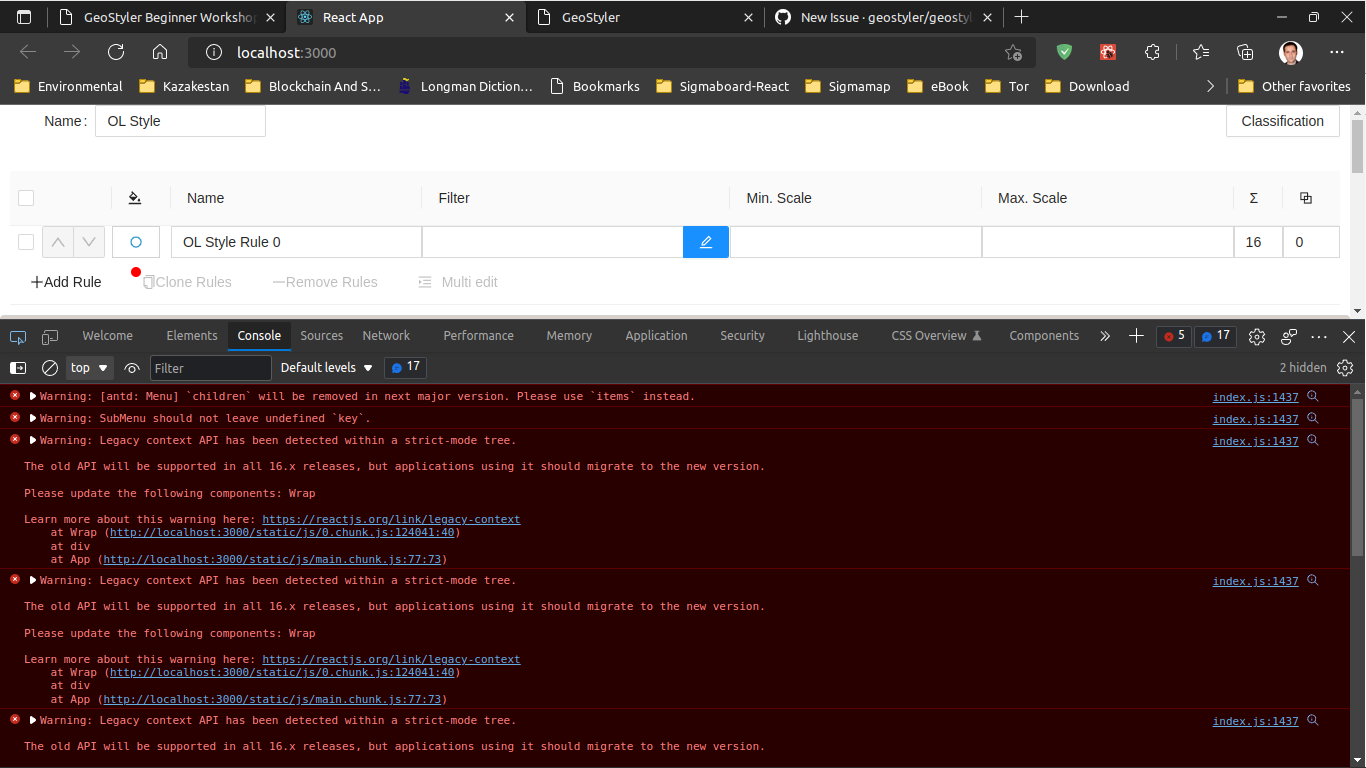Click the Add Rule button

[65, 282]
